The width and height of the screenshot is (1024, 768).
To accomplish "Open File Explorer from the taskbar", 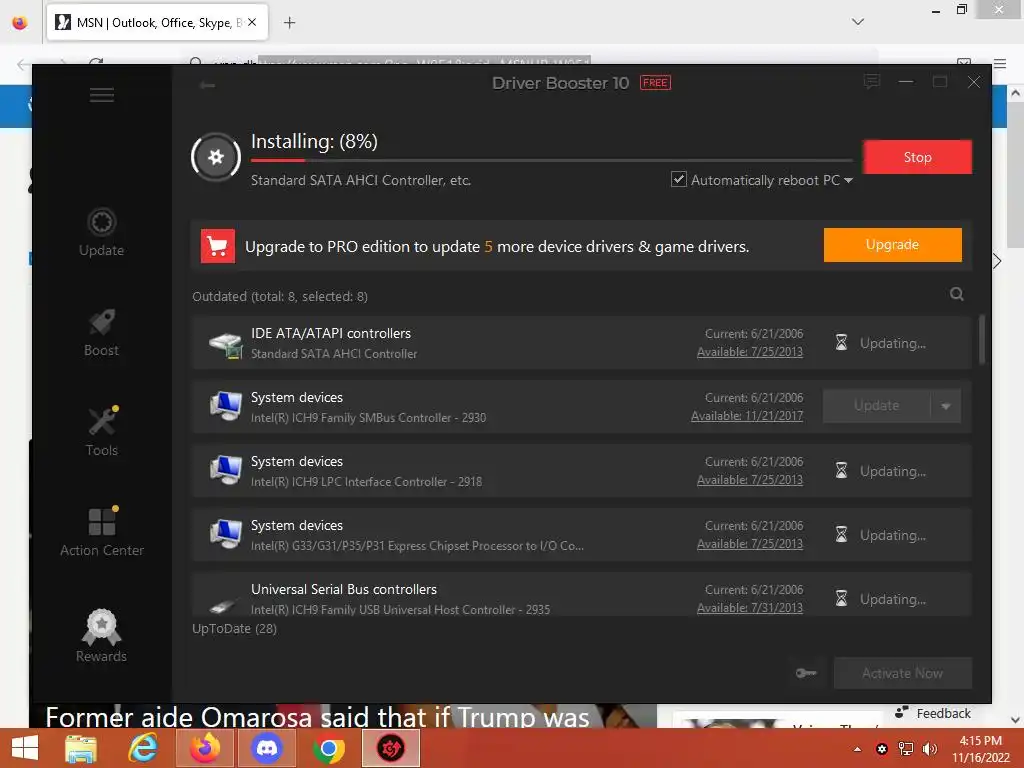I will tap(81, 748).
